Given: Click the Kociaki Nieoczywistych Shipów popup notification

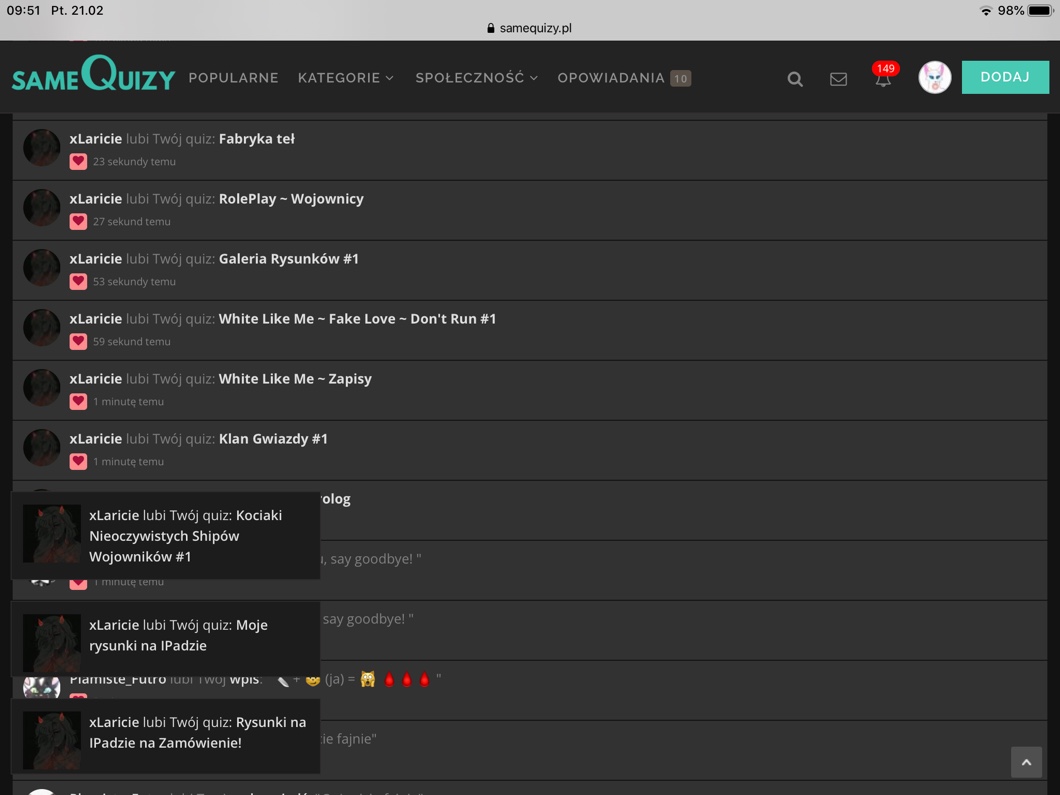Looking at the screenshot, I should (x=166, y=536).
